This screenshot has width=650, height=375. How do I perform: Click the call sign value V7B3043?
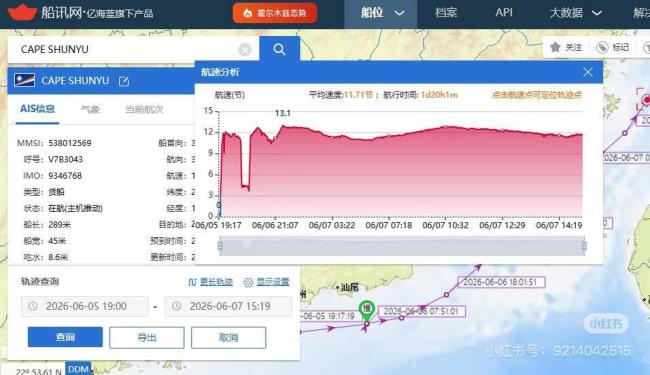tap(65, 159)
